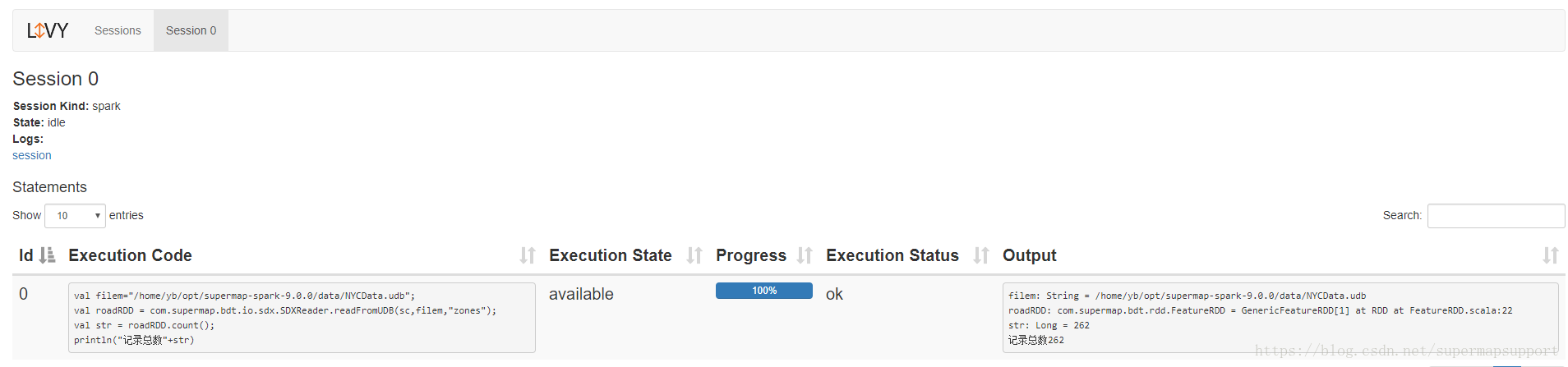Viewport: 1568px width, 367px height.
Task: Expand the Show entries dropdown
Action: (75, 216)
